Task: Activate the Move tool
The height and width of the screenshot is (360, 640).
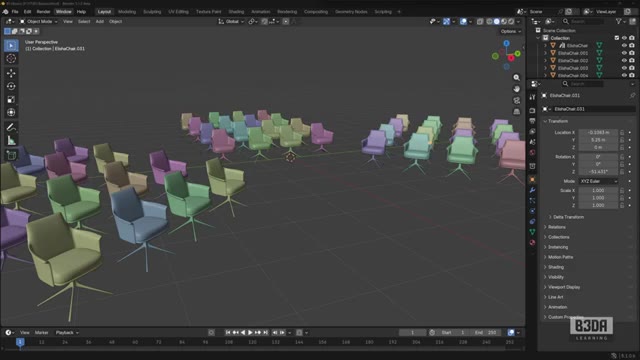Action: 11,73
